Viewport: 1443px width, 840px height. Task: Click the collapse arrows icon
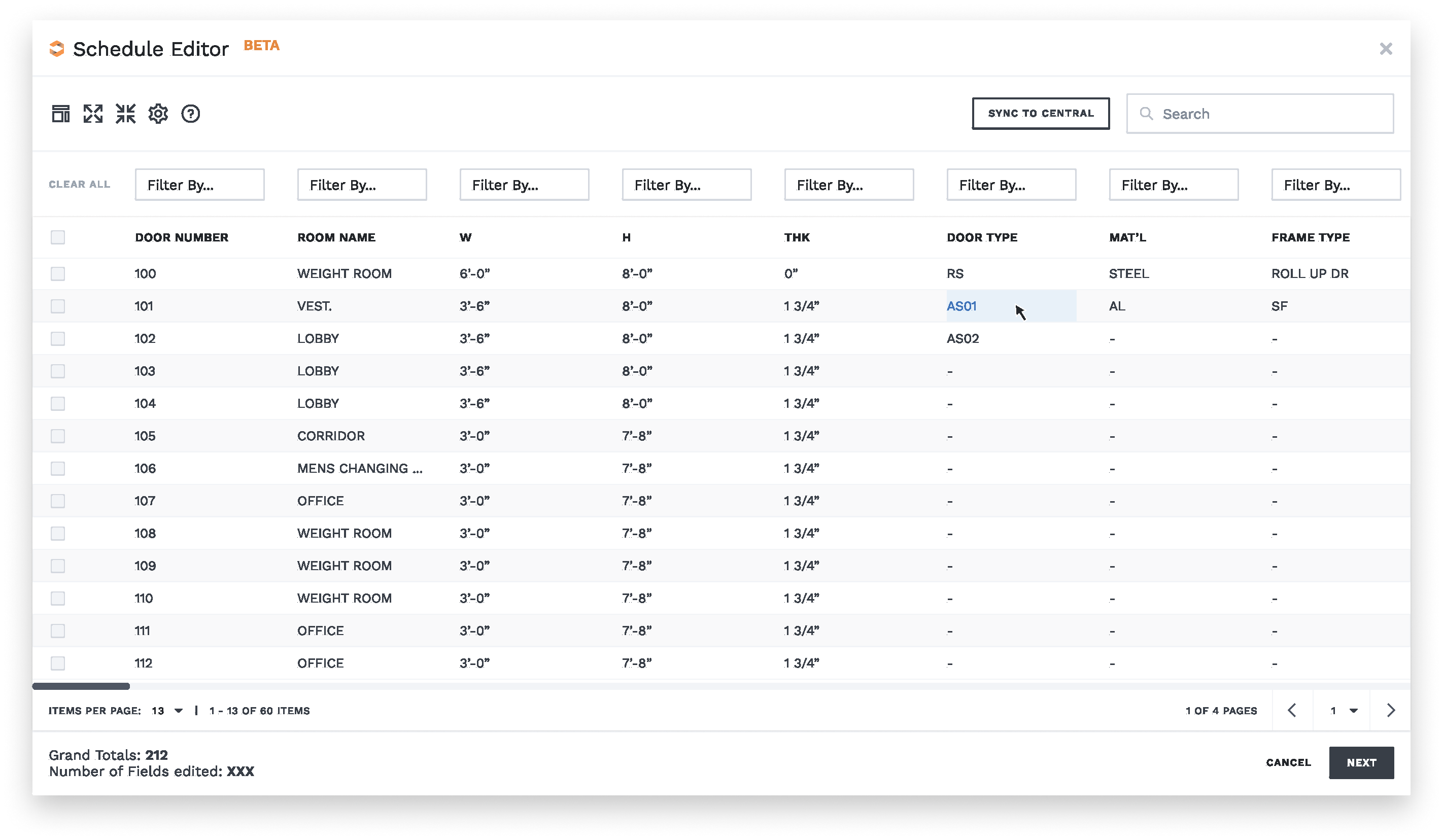pyautogui.click(x=125, y=114)
